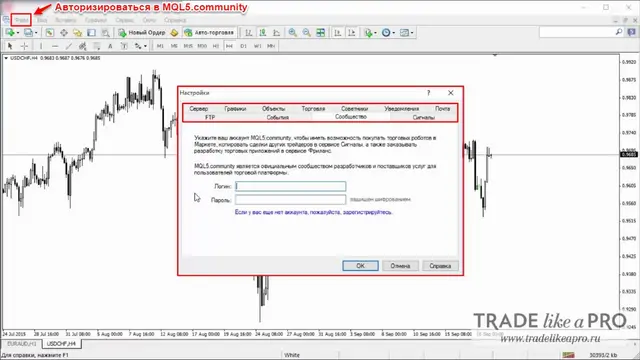Select the horizontal line drawing tool
This screenshot has width=640, height=360.
click(55, 46)
